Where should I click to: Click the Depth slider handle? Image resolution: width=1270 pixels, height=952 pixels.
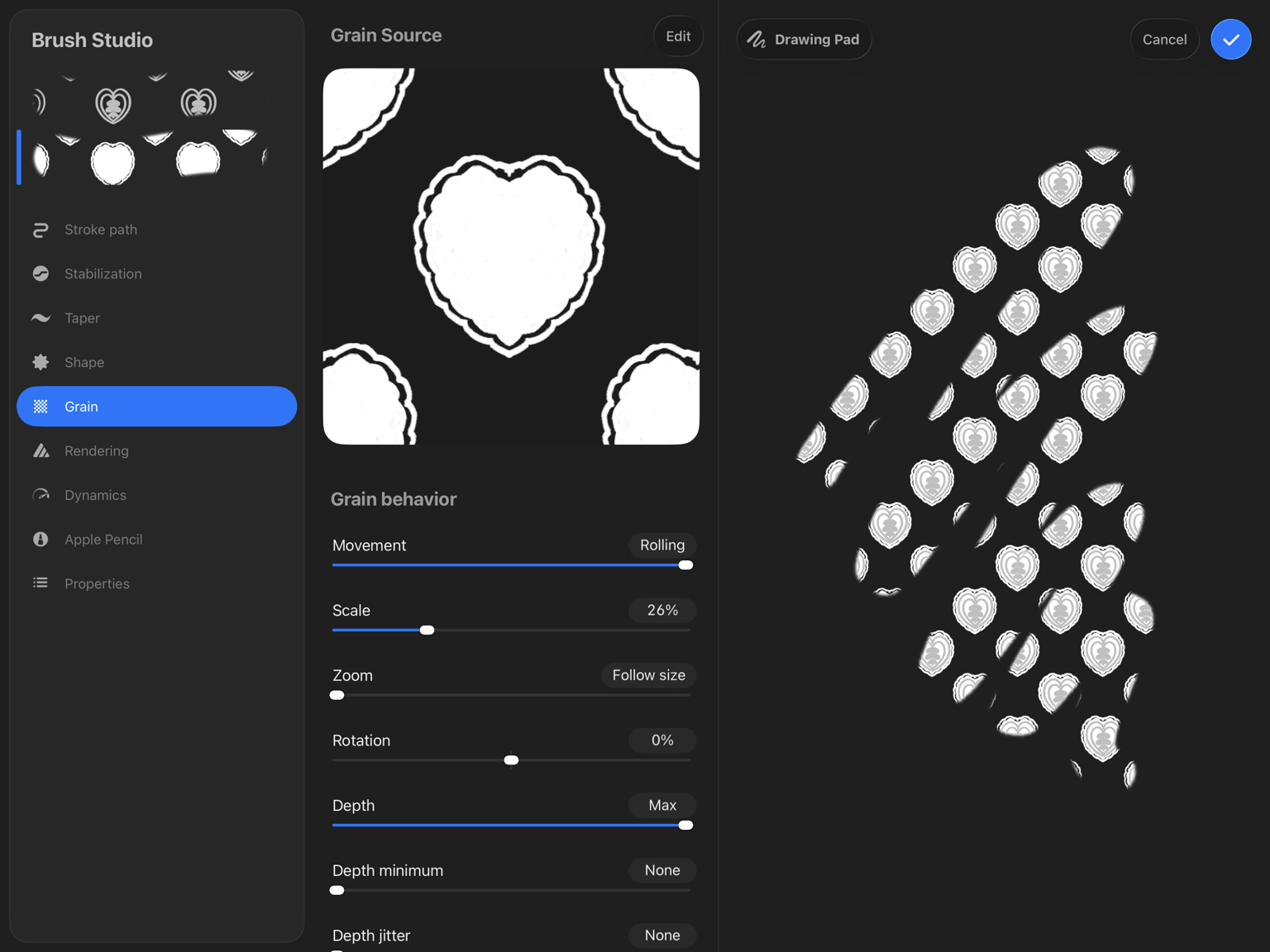[x=685, y=826]
